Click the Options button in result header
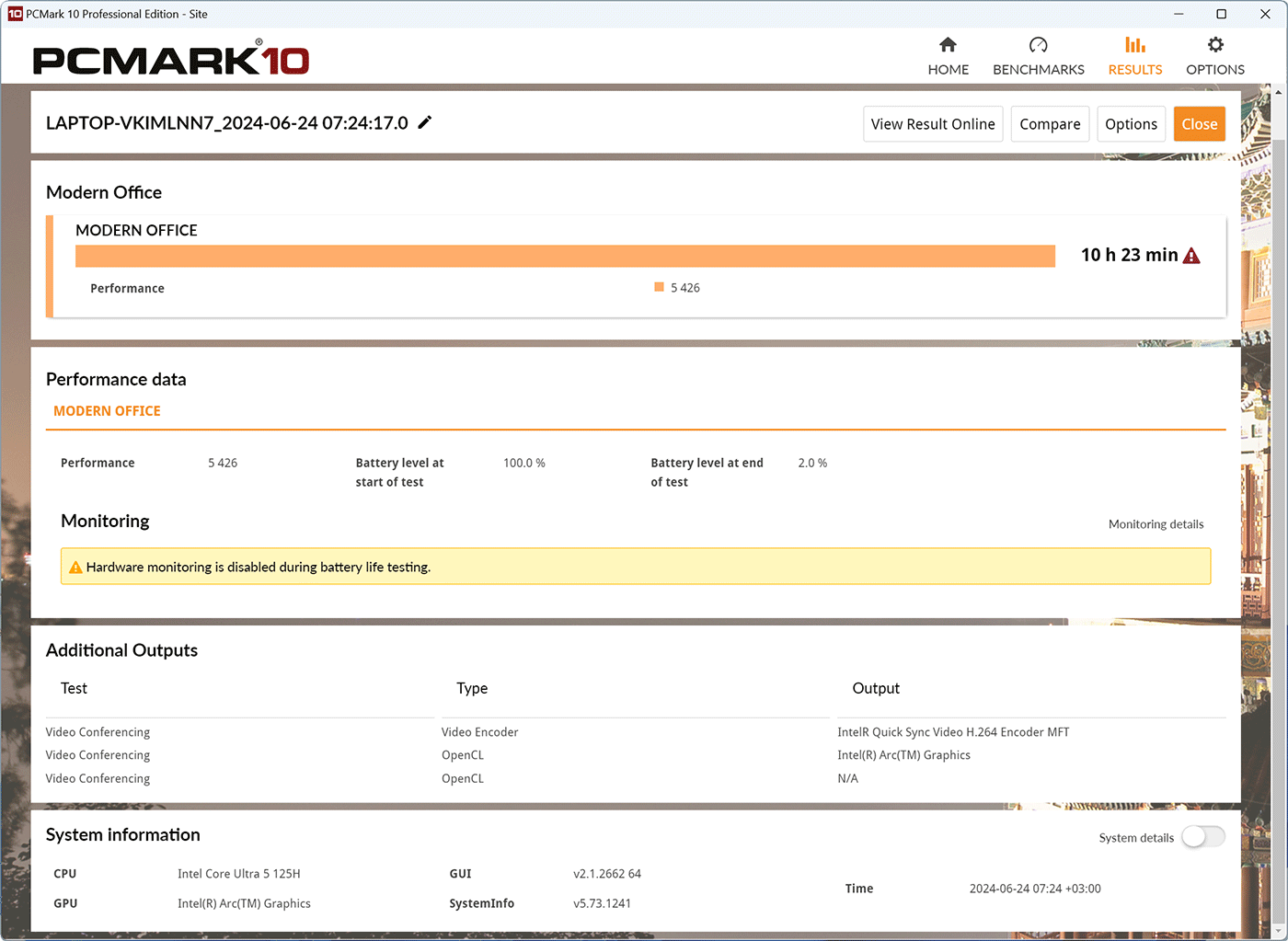1288x941 pixels. [x=1131, y=124]
